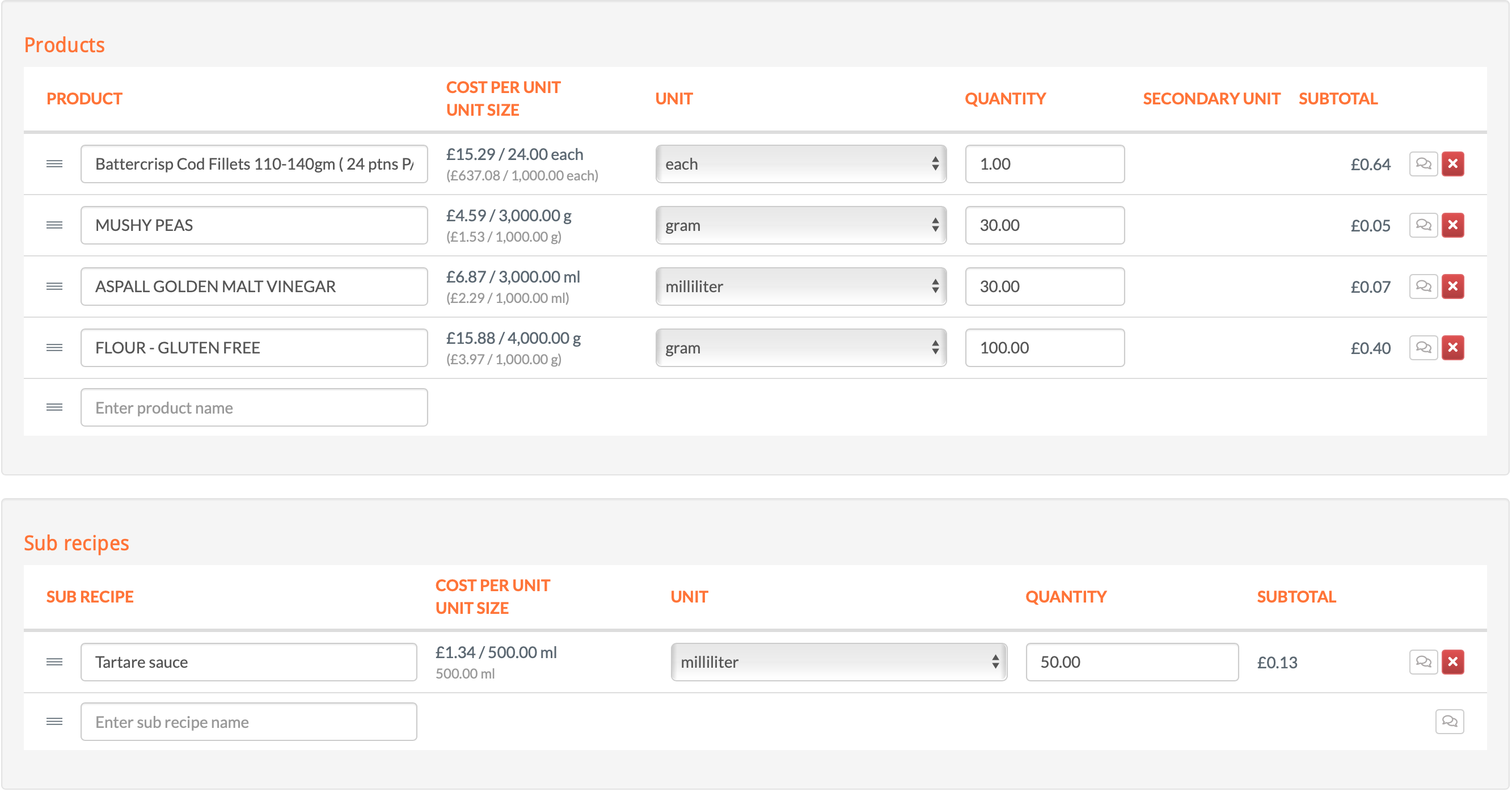Expand the milliliter unit dropdown for vinegar
The height and width of the screenshot is (792, 1512).
801,287
